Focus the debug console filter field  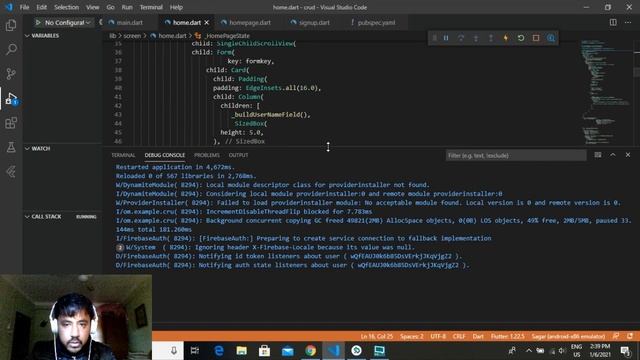coord(516,156)
